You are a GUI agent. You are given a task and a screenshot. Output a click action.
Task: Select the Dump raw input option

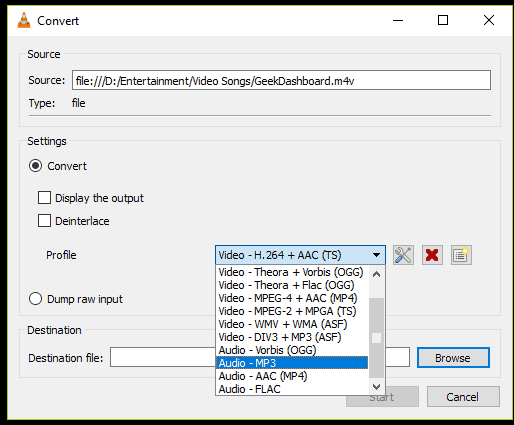(x=35, y=299)
